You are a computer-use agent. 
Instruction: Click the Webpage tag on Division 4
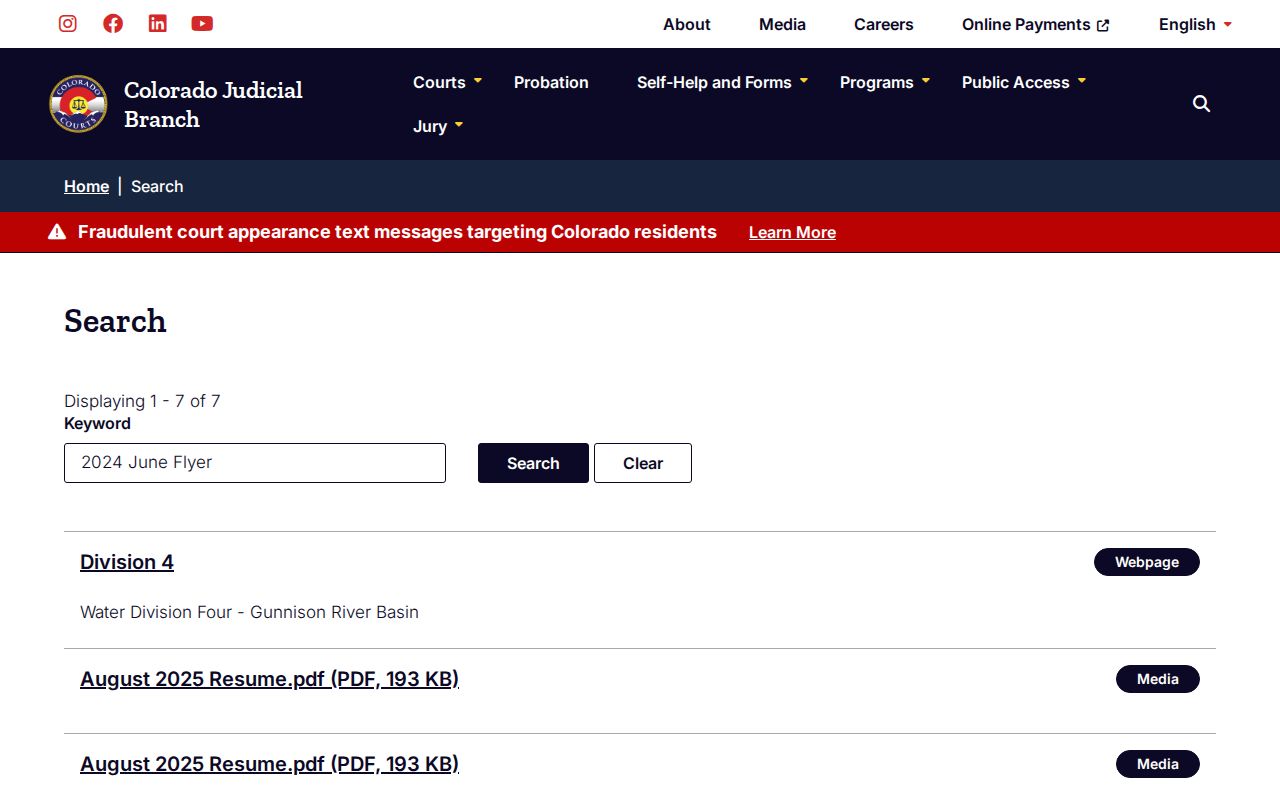[x=1147, y=562]
